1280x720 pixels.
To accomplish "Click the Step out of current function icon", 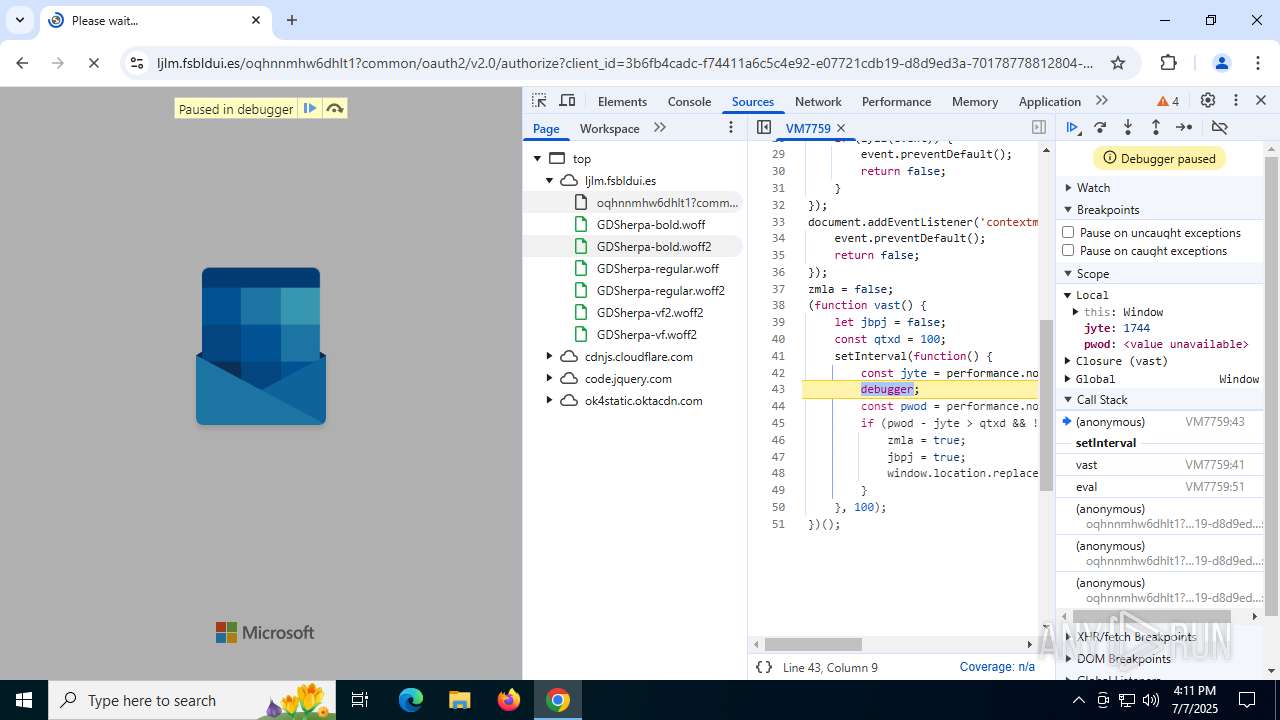I will (1156, 127).
